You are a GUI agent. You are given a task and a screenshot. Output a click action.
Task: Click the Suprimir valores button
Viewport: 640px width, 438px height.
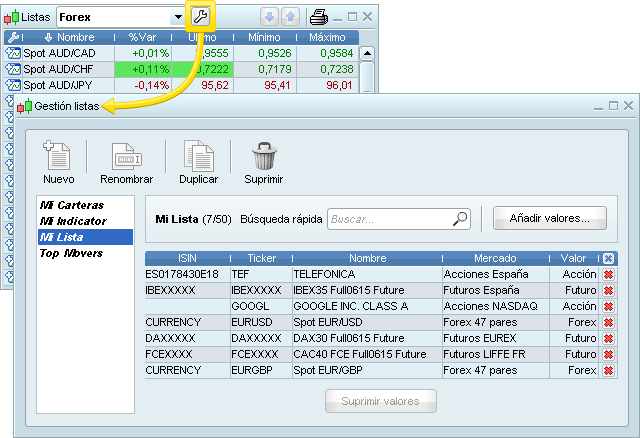381,401
